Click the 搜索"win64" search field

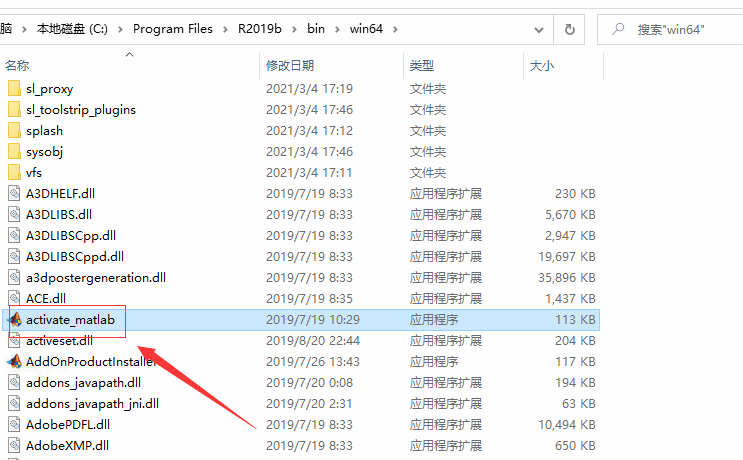point(670,29)
